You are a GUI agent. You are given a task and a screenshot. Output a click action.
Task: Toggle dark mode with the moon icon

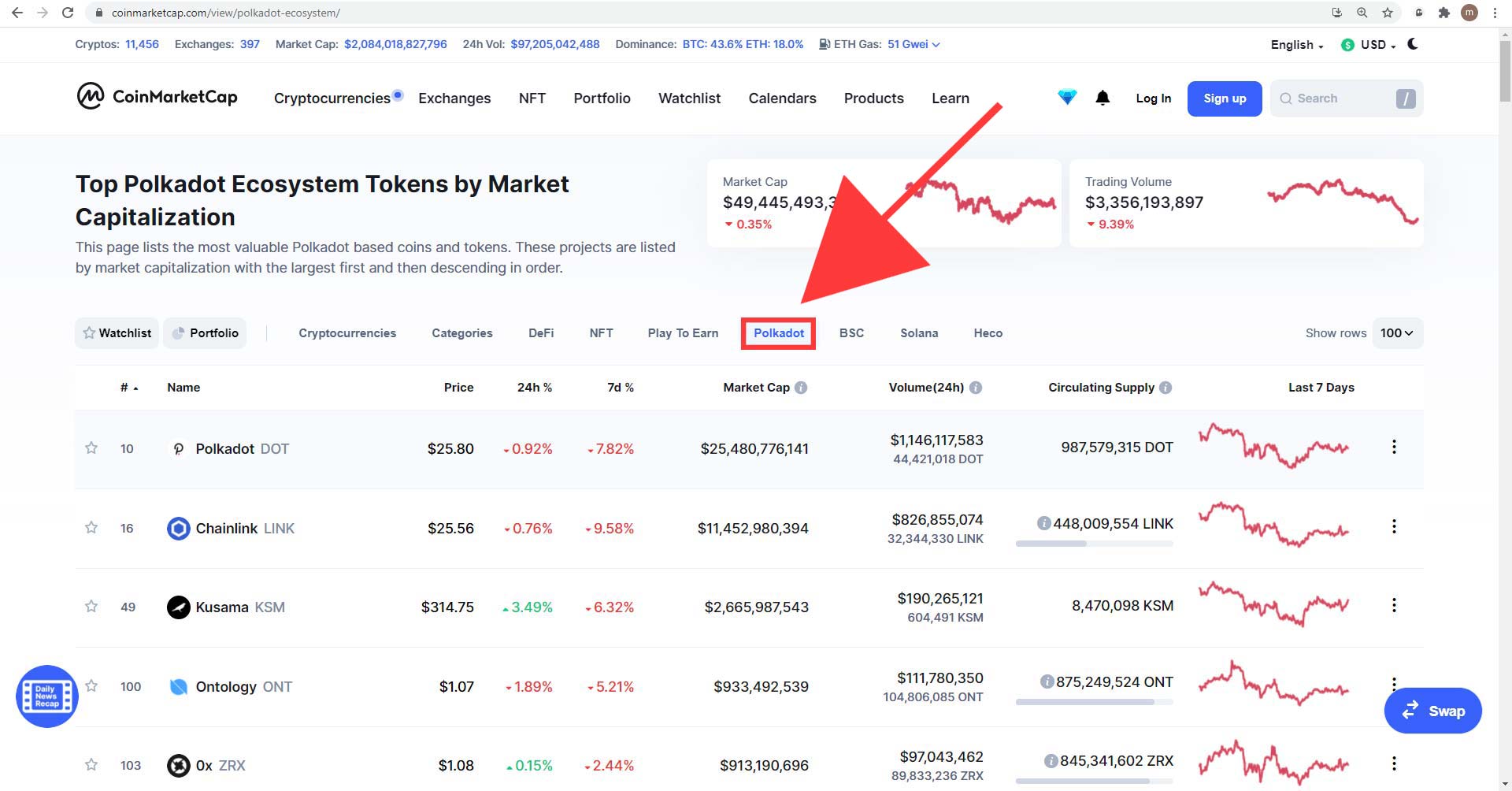[1413, 44]
